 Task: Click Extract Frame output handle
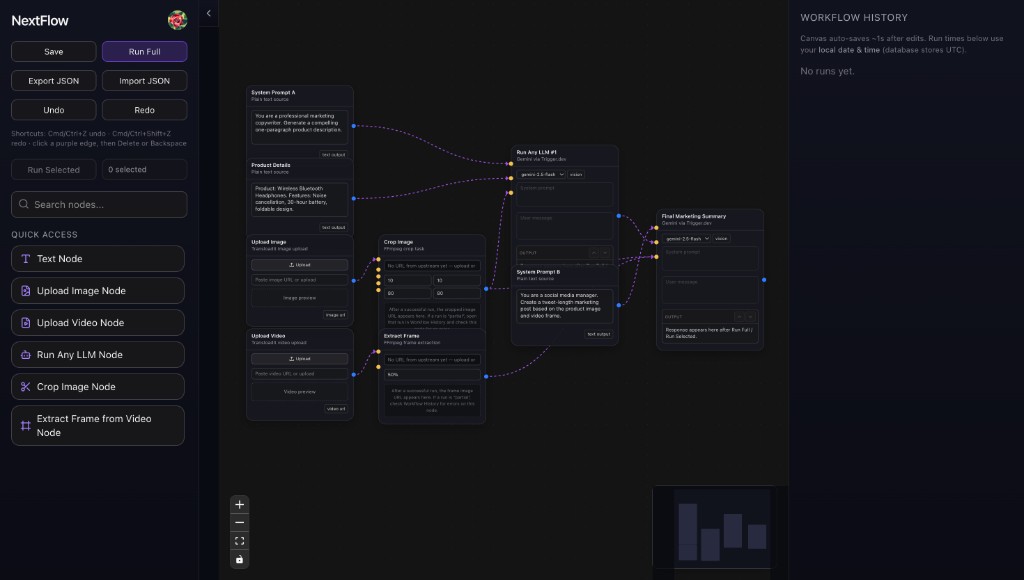tap(486, 377)
